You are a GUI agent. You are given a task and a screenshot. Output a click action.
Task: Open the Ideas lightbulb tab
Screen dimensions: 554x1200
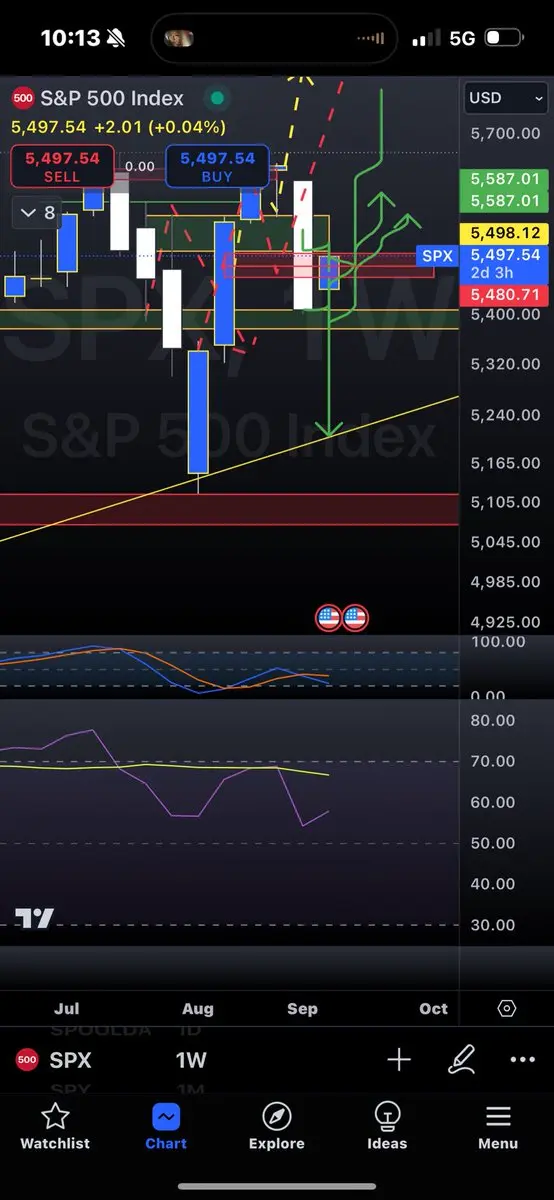[x=387, y=1126]
